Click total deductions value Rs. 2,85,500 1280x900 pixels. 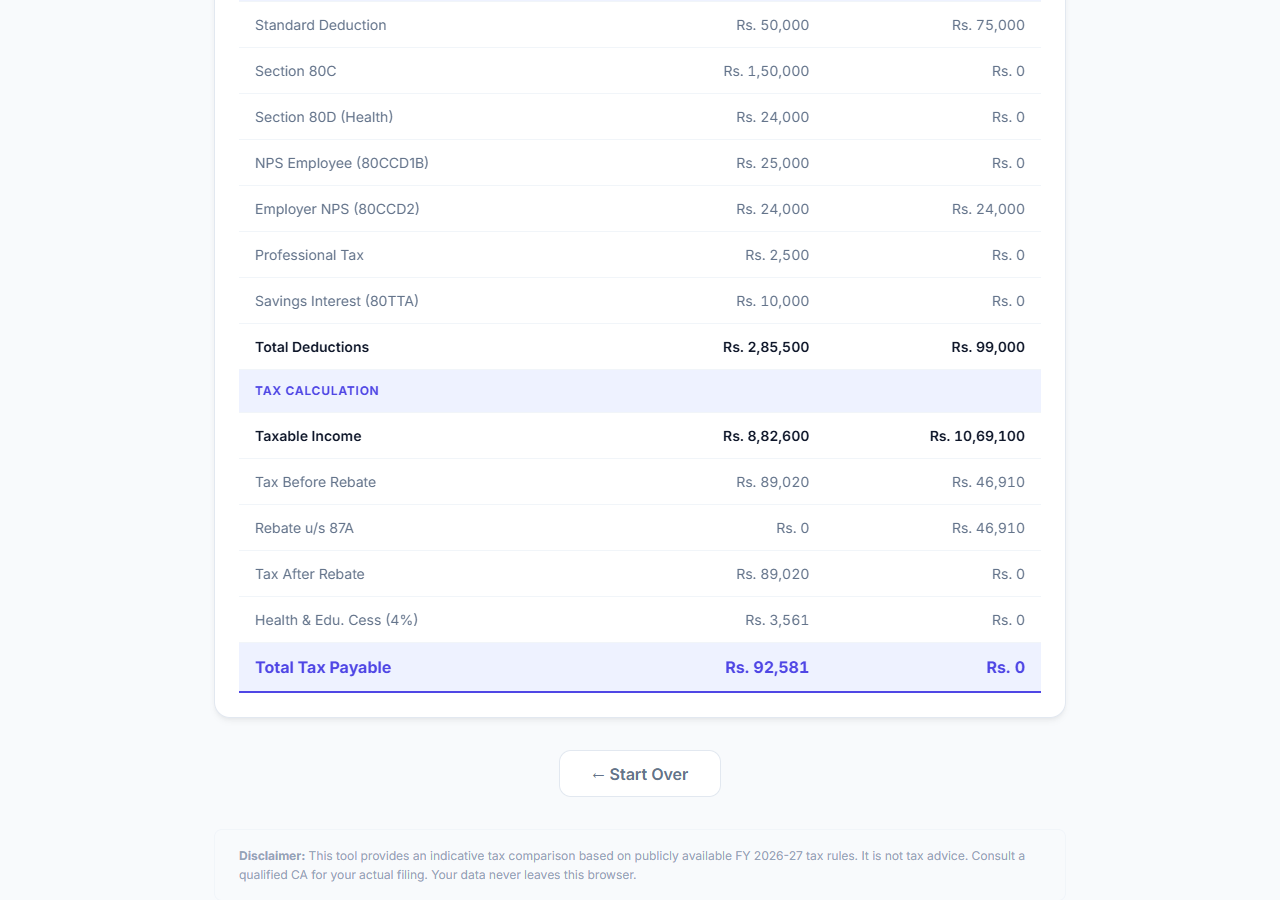tap(766, 347)
